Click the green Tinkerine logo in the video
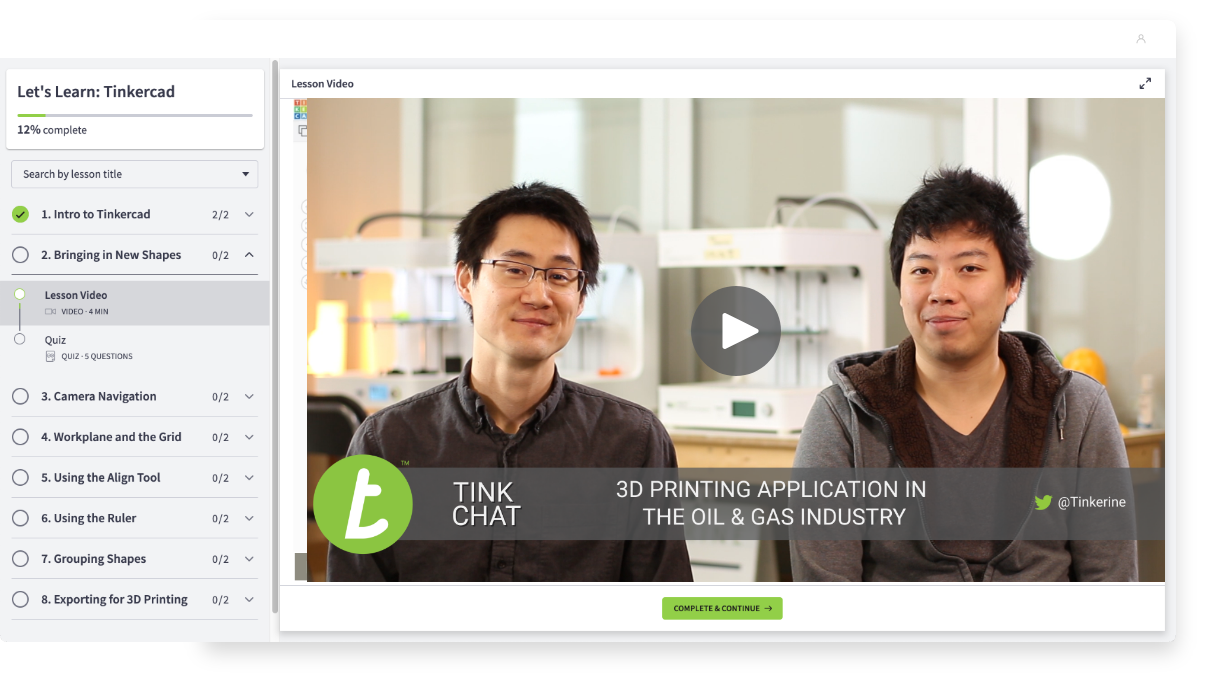This screenshot has height=682, width=1206. click(x=363, y=504)
